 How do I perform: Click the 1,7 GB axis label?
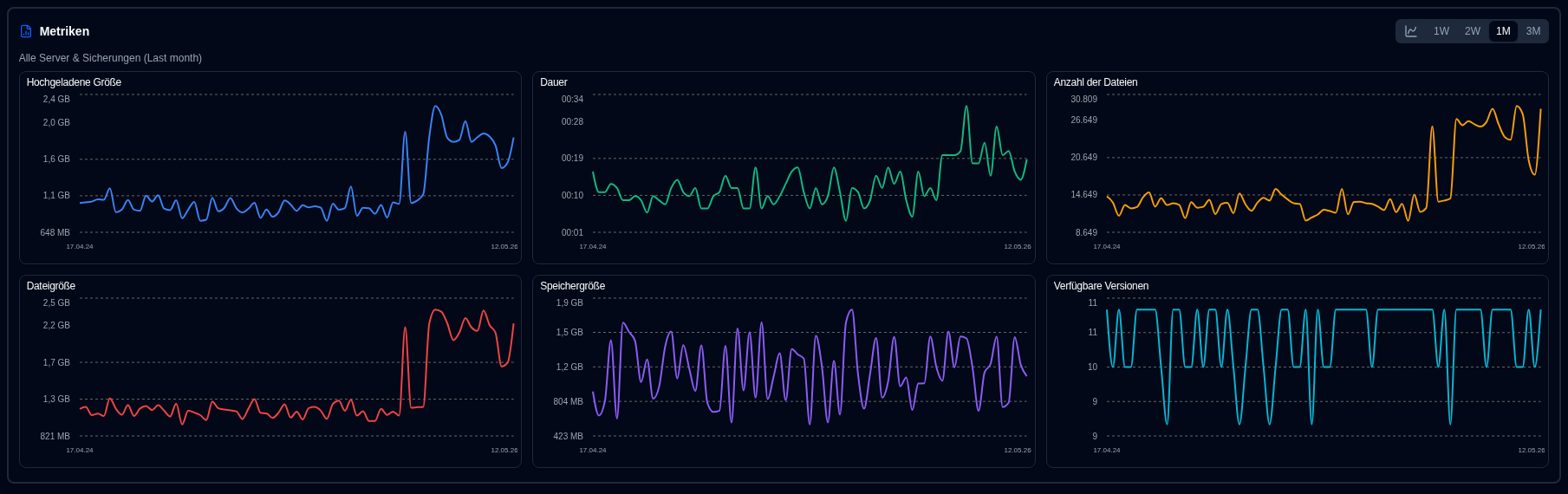56,363
